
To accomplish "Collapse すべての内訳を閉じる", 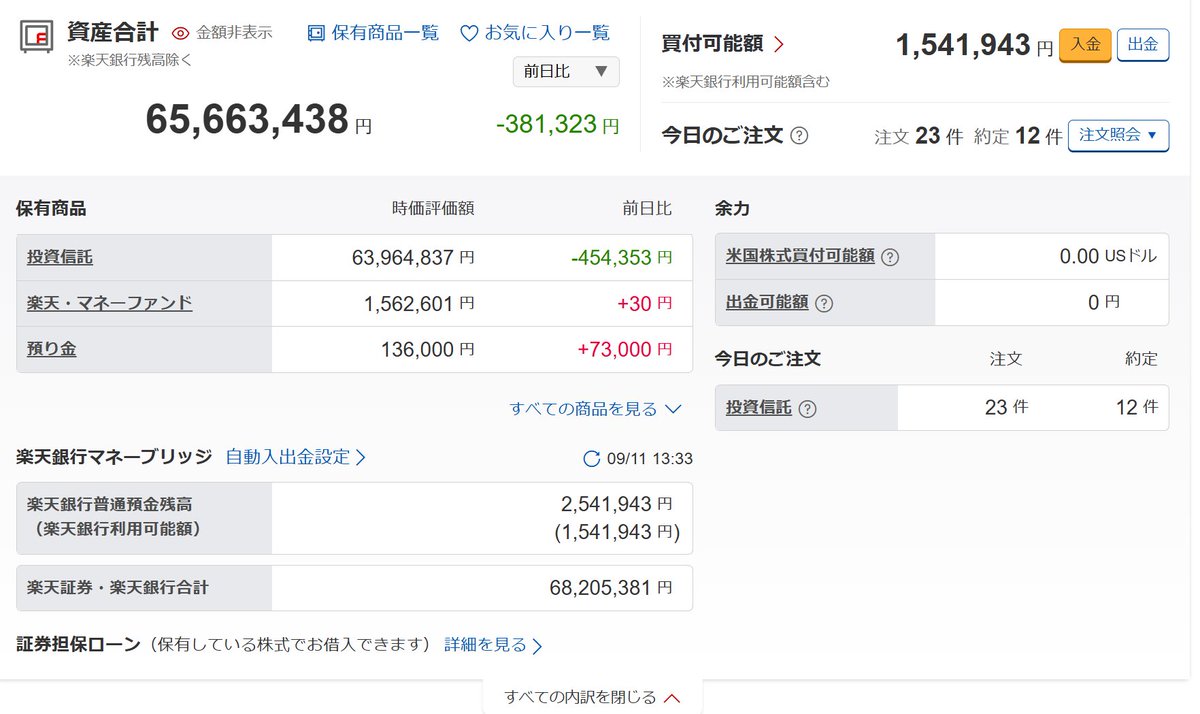I will [592, 697].
